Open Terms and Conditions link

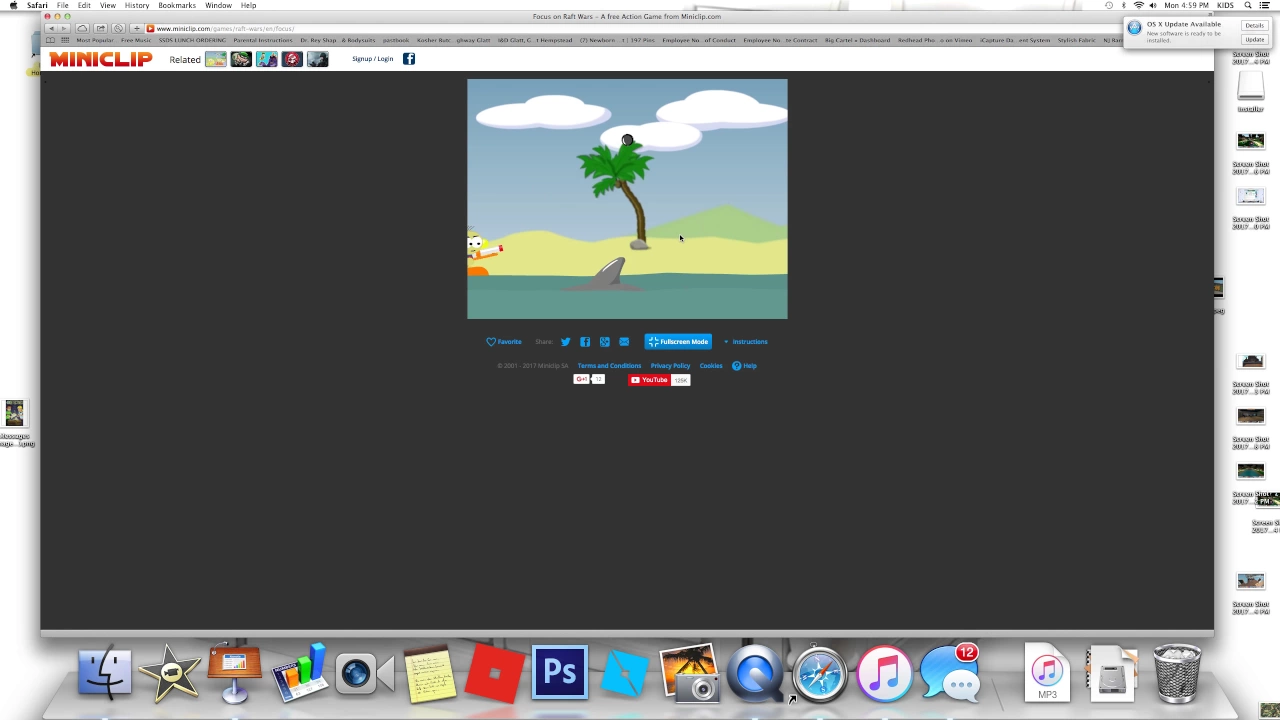(609, 366)
